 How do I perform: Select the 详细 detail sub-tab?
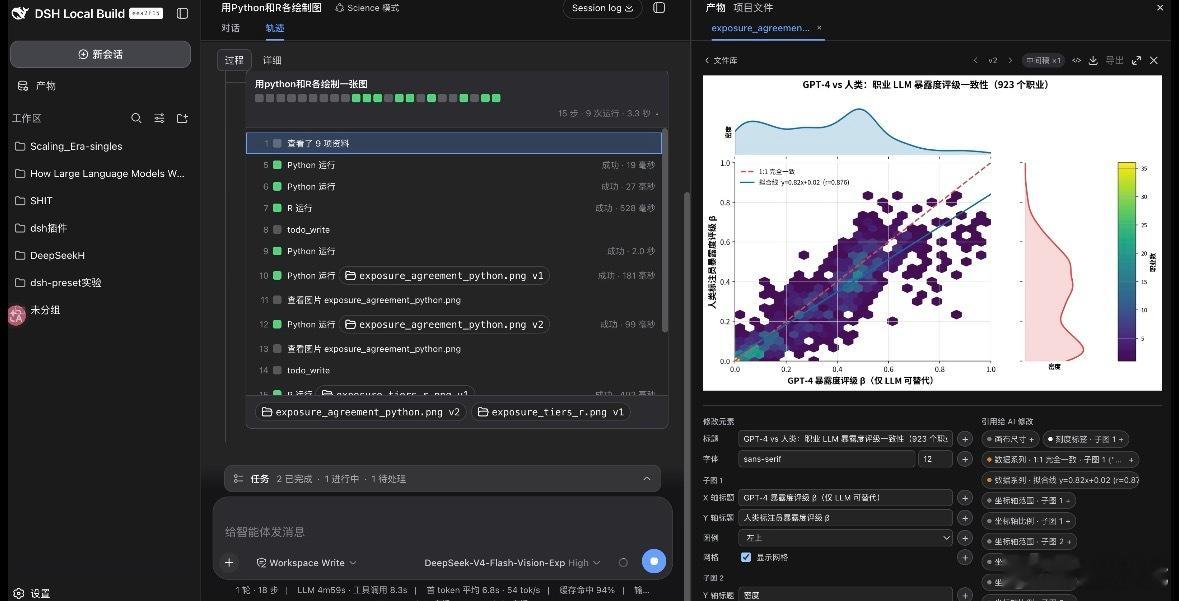[272, 60]
